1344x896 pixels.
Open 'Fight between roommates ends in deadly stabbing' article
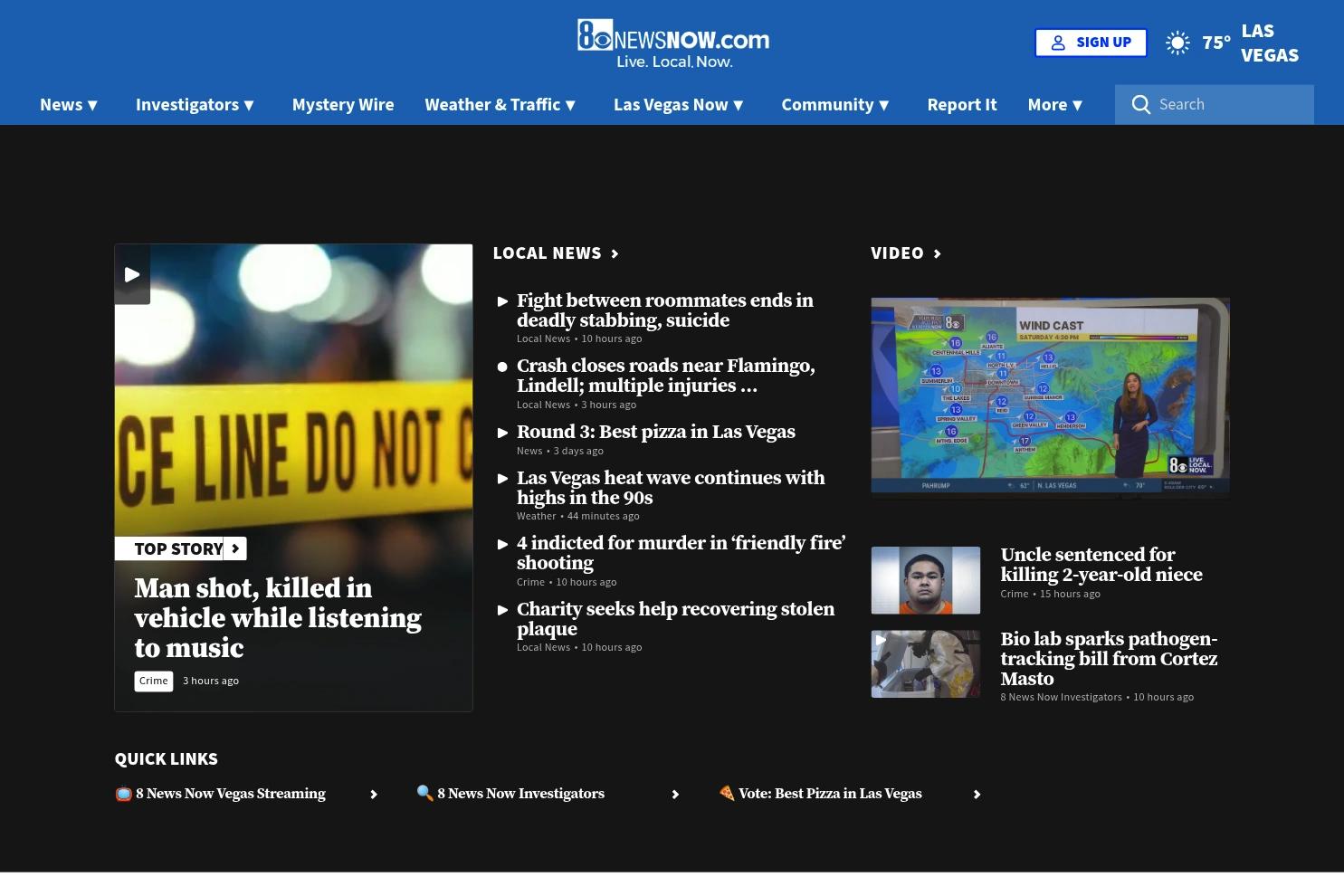(x=665, y=311)
